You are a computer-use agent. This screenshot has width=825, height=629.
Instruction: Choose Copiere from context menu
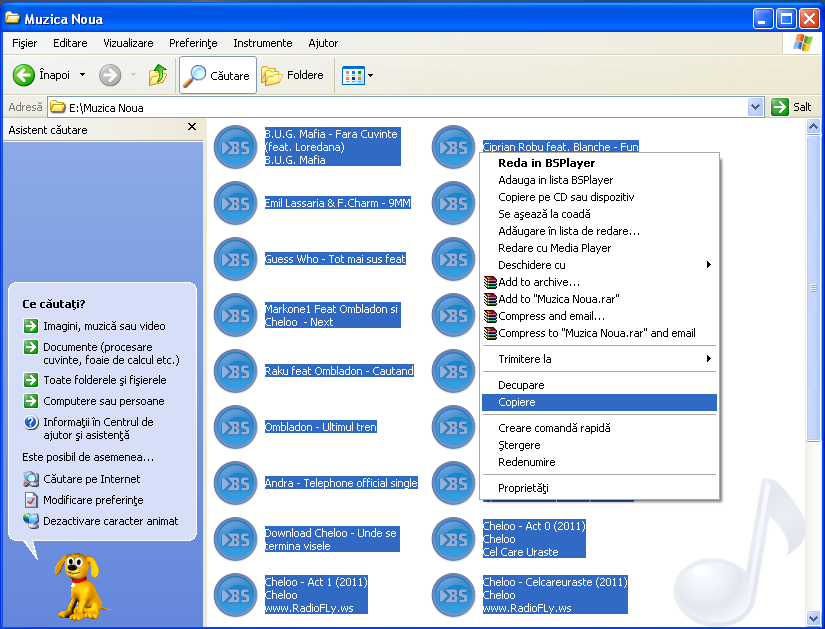point(599,402)
